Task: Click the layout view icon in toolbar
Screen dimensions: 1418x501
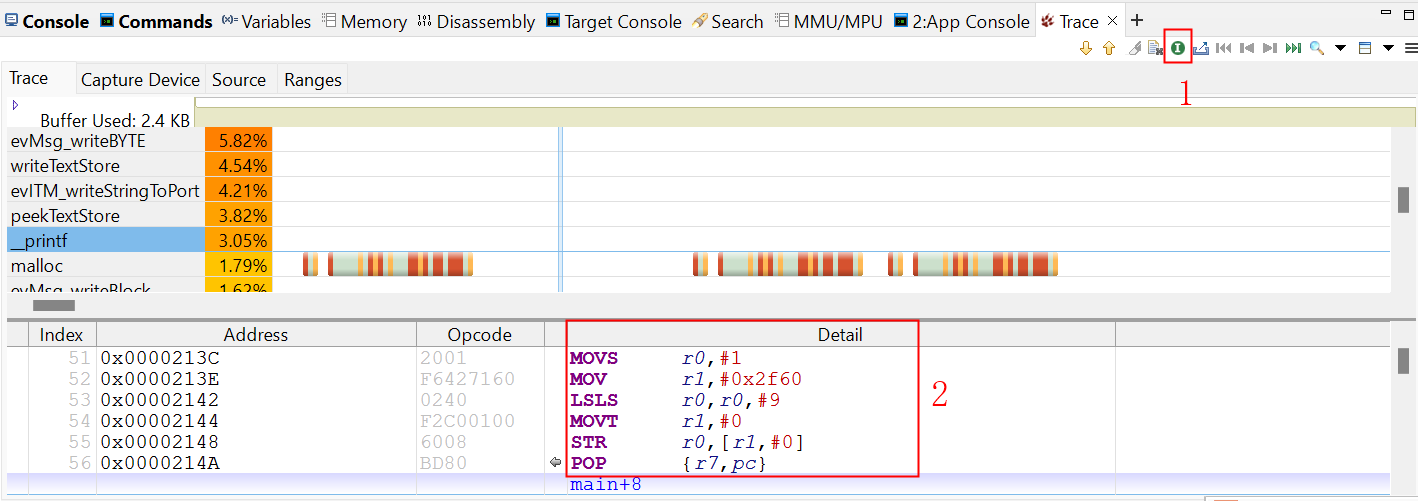Action: pyautogui.click(x=1365, y=48)
